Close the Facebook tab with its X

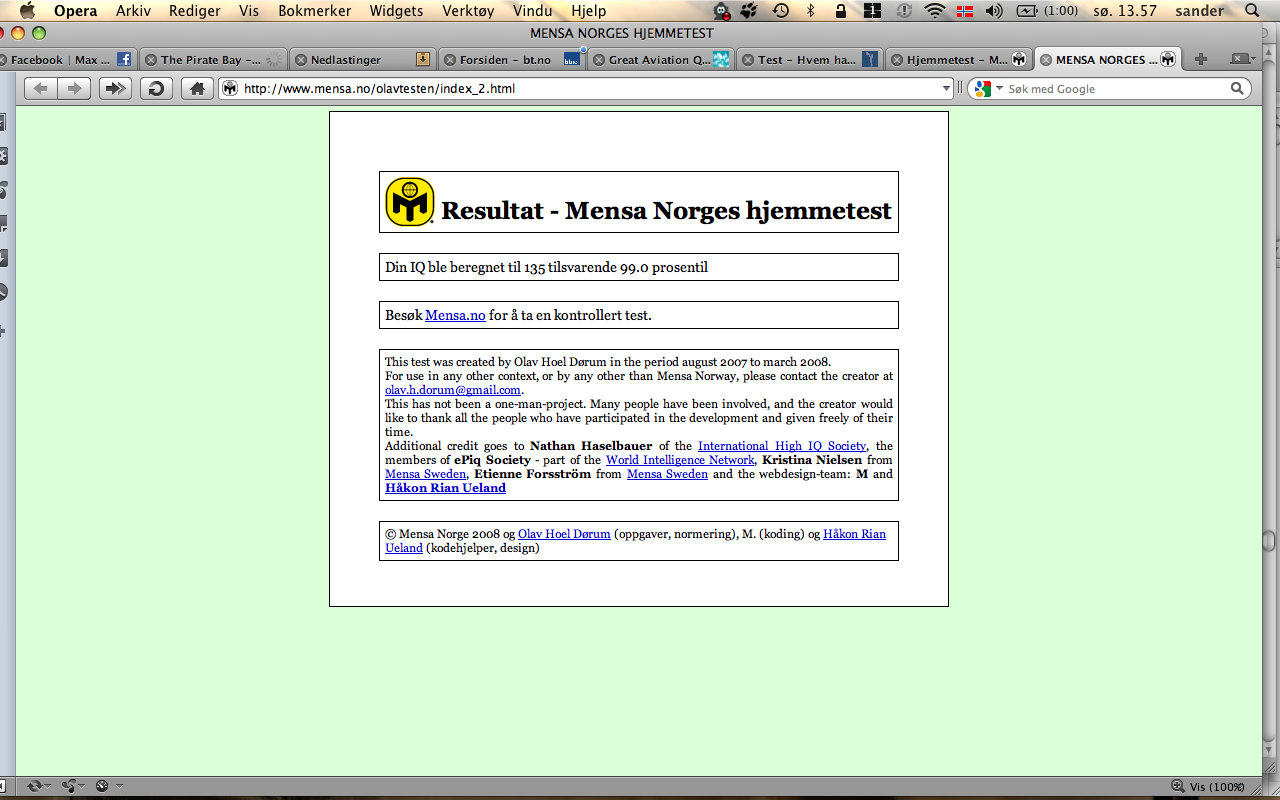3,60
